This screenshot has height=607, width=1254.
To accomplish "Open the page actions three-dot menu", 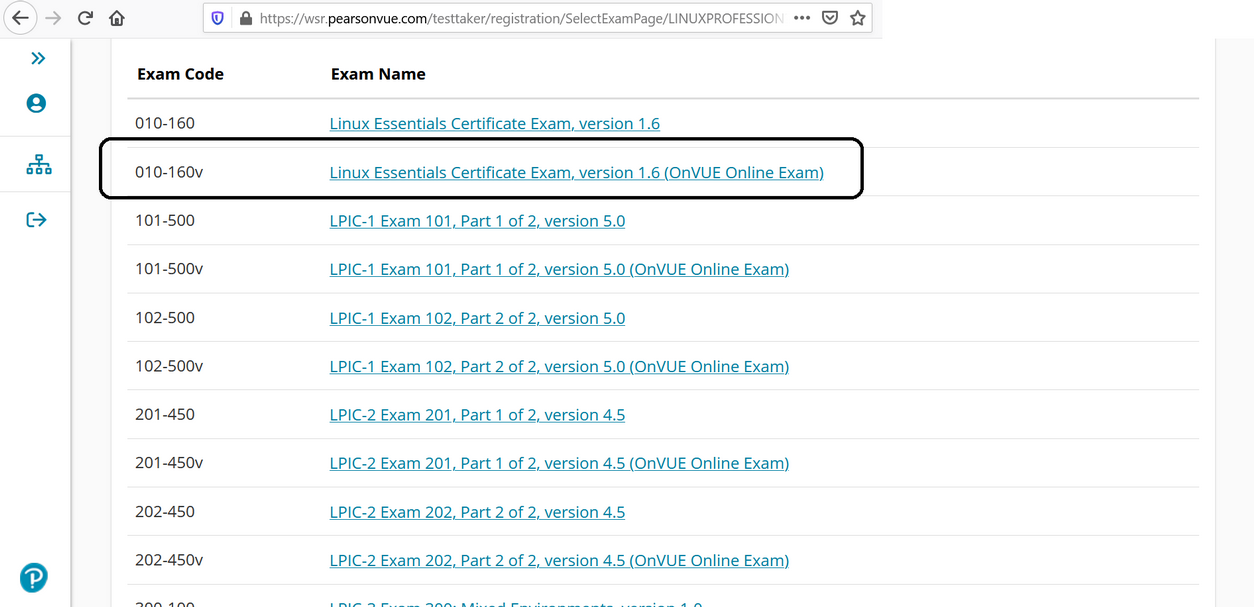I will (x=802, y=18).
